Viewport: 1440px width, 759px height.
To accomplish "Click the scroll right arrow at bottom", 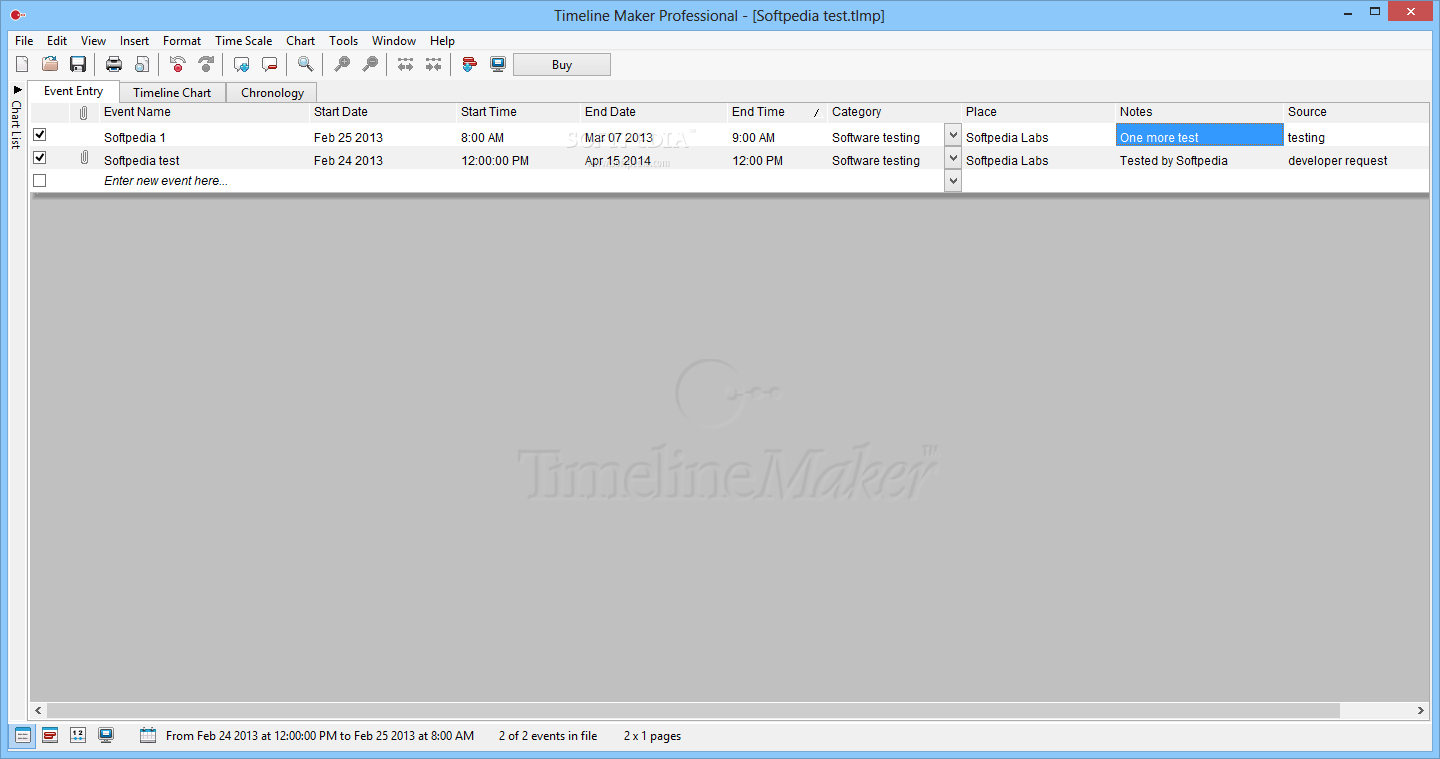I will (1421, 710).
